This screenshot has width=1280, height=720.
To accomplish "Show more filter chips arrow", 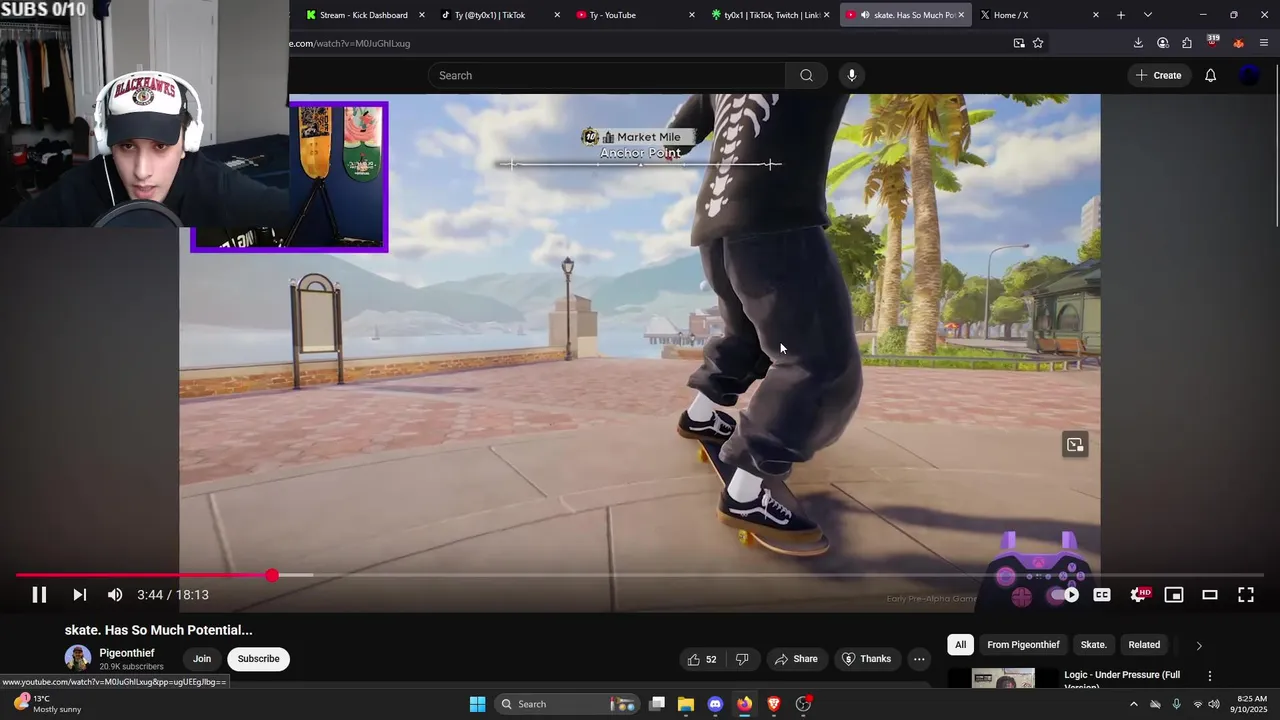I will click(x=1199, y=645).
